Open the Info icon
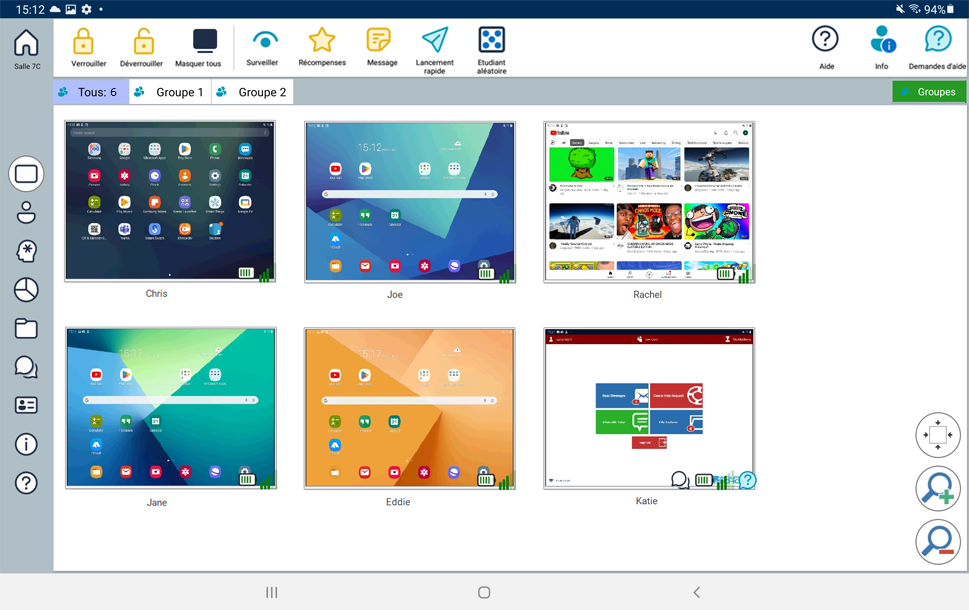 [882, 39]
